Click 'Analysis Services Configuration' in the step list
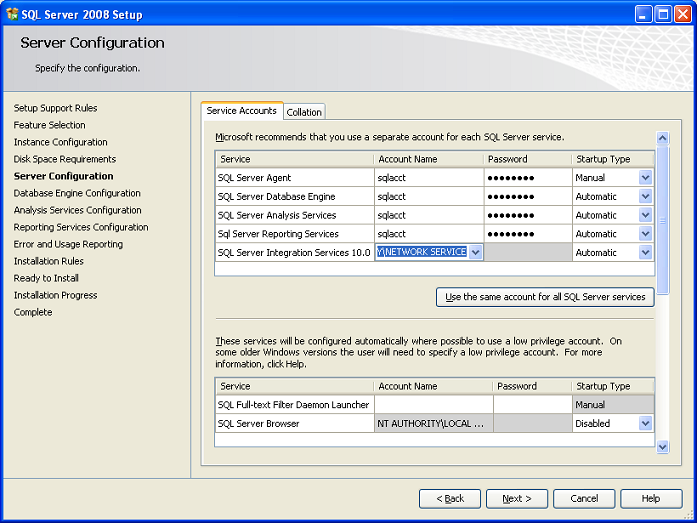Image resolution: width=697 pixels, height=523 pixels. tap(77, 210)
